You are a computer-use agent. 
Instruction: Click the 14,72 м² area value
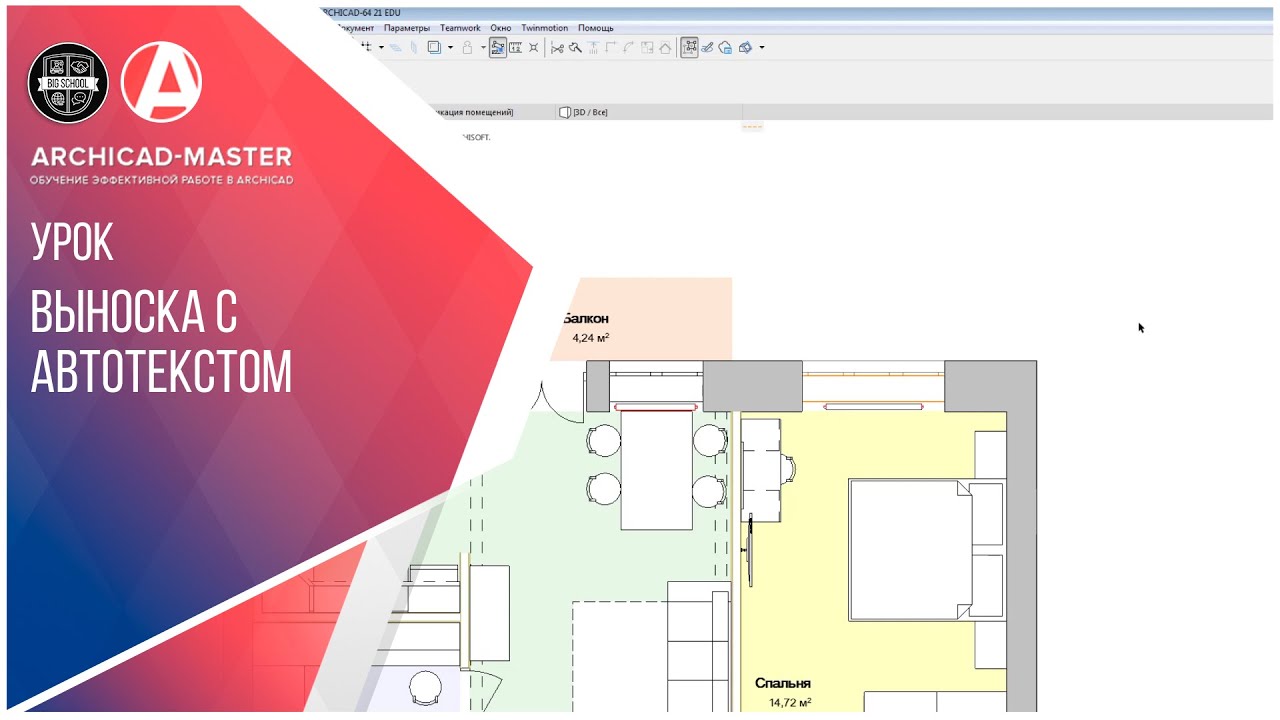coord(790,703)
